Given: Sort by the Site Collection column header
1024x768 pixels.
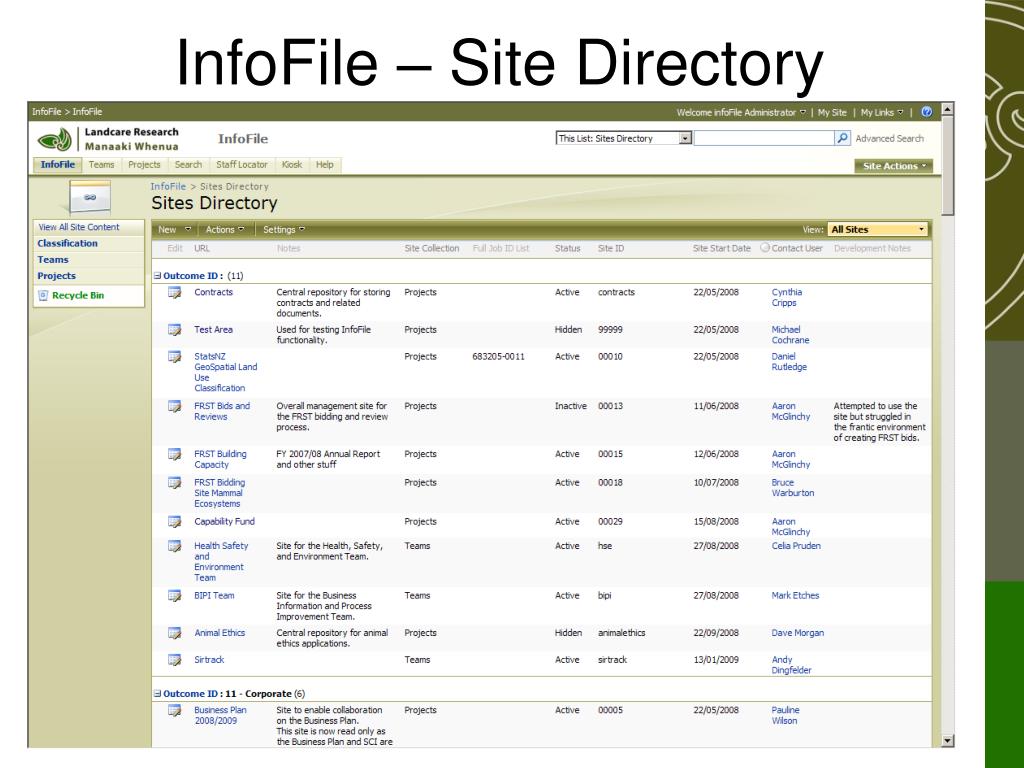Looking at the screenshot, I should (x=432, y=249).
